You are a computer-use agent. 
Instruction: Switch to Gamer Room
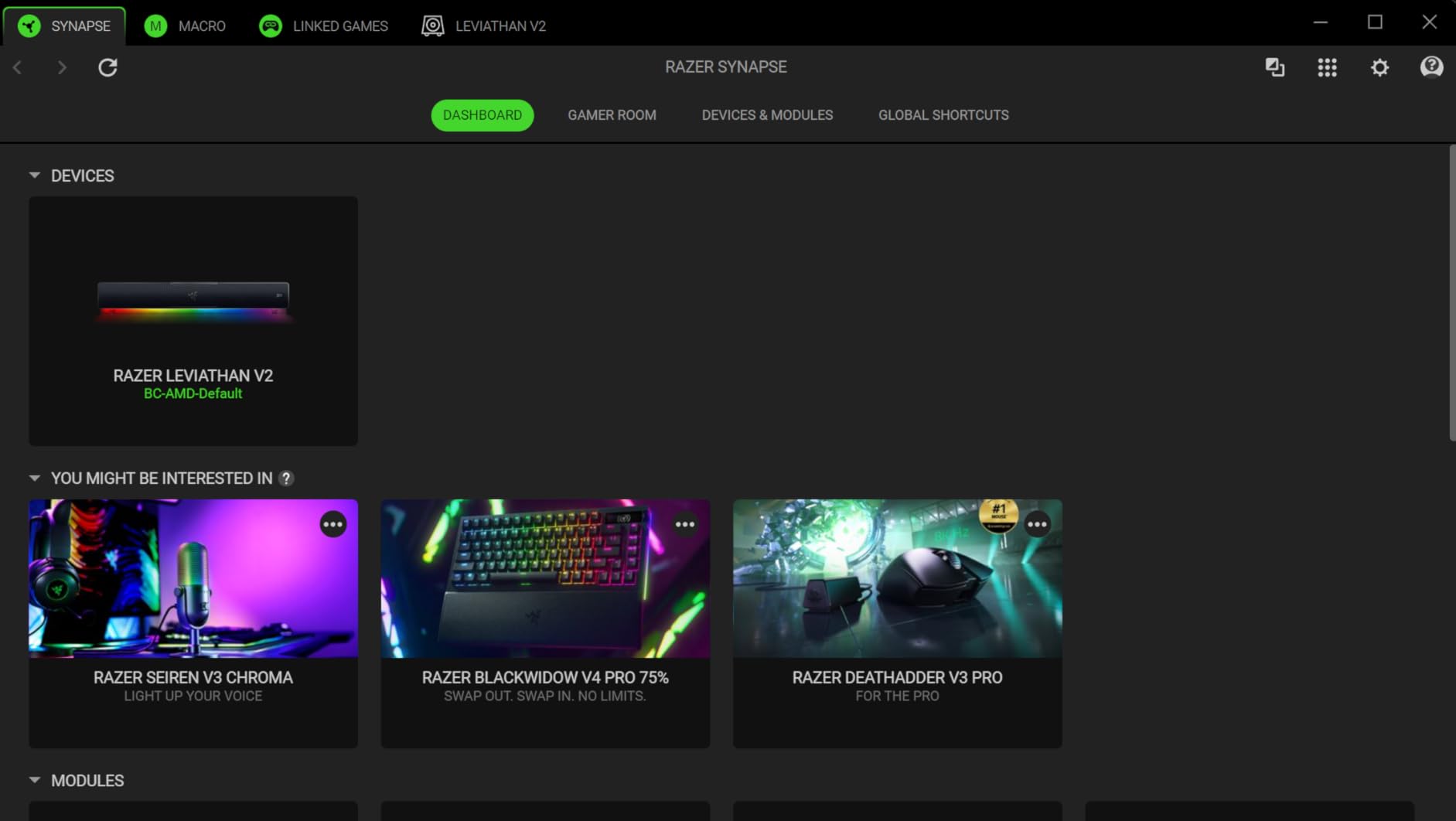pyautogui.click(x=612, y=115)
